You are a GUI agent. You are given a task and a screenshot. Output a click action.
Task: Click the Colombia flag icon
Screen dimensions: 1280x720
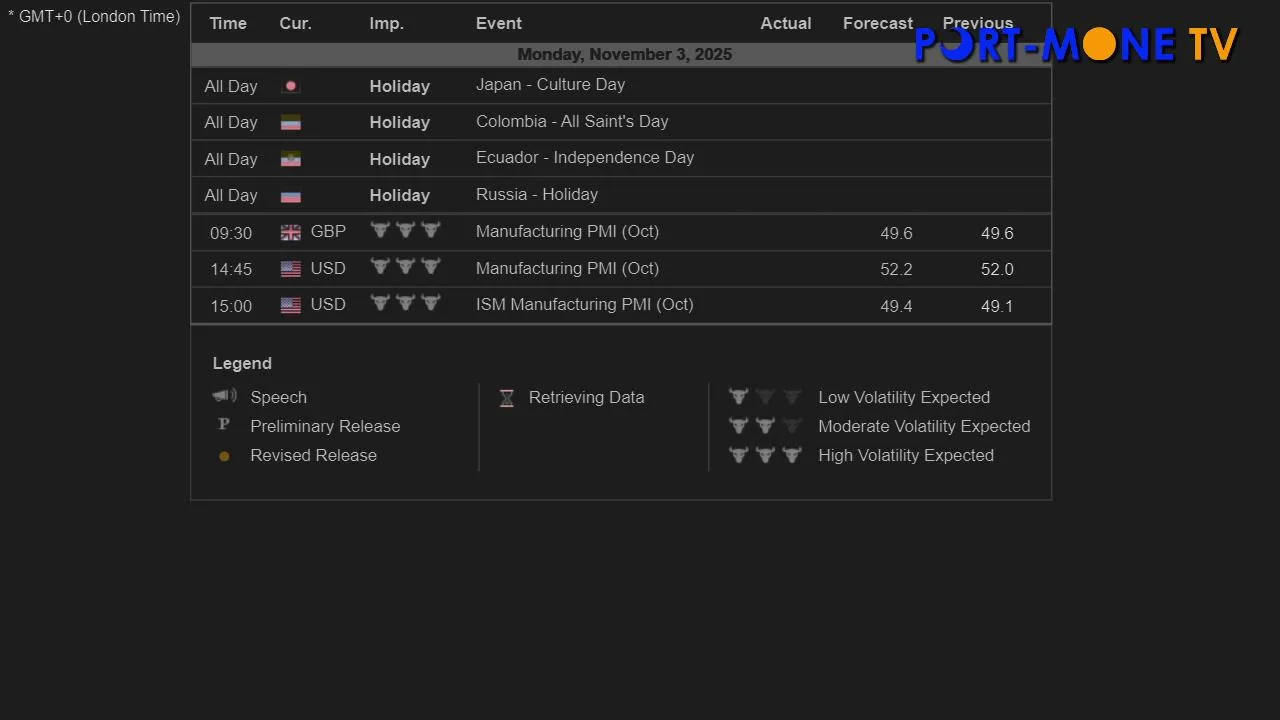click(291, 123)
